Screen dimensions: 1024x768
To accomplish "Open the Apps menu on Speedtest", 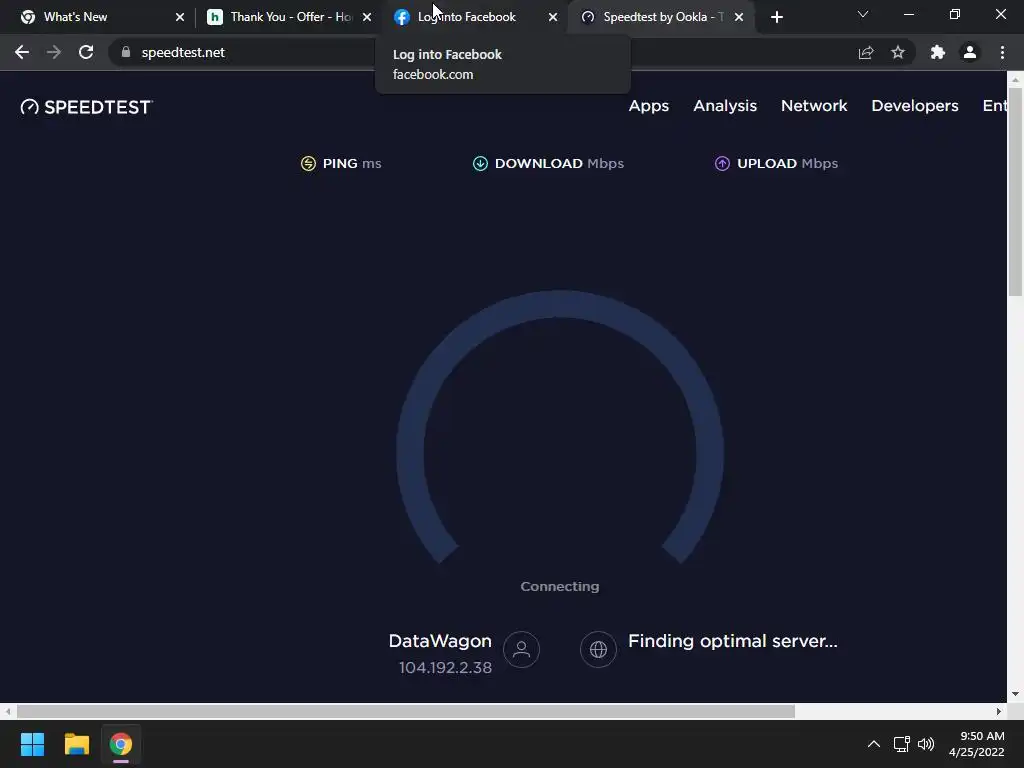I will pyautogui.click(x=648, y=106).
